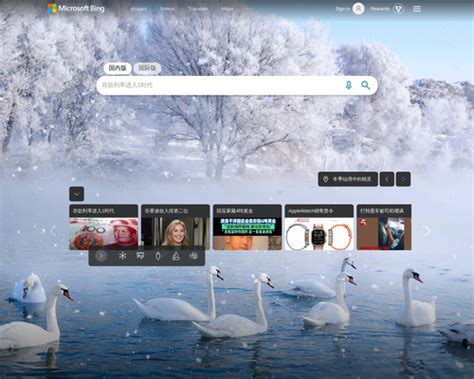The image size is (474, 379).
Task: Select the oval lantern-shaped effect icon
Action: pyautogui.click(x=158, y=256)
